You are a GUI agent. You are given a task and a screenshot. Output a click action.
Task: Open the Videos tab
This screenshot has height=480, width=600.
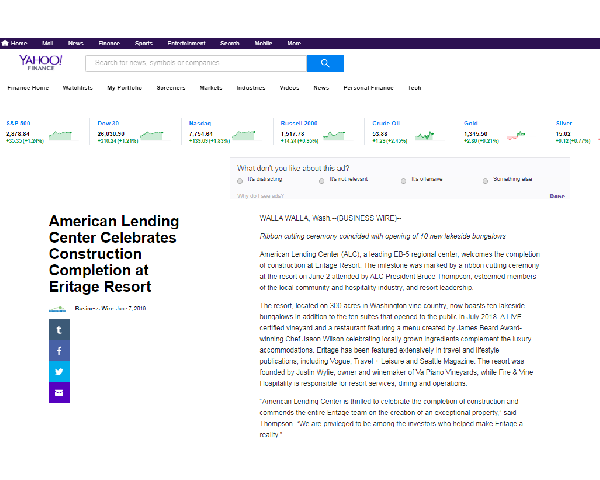pos(289,88)
